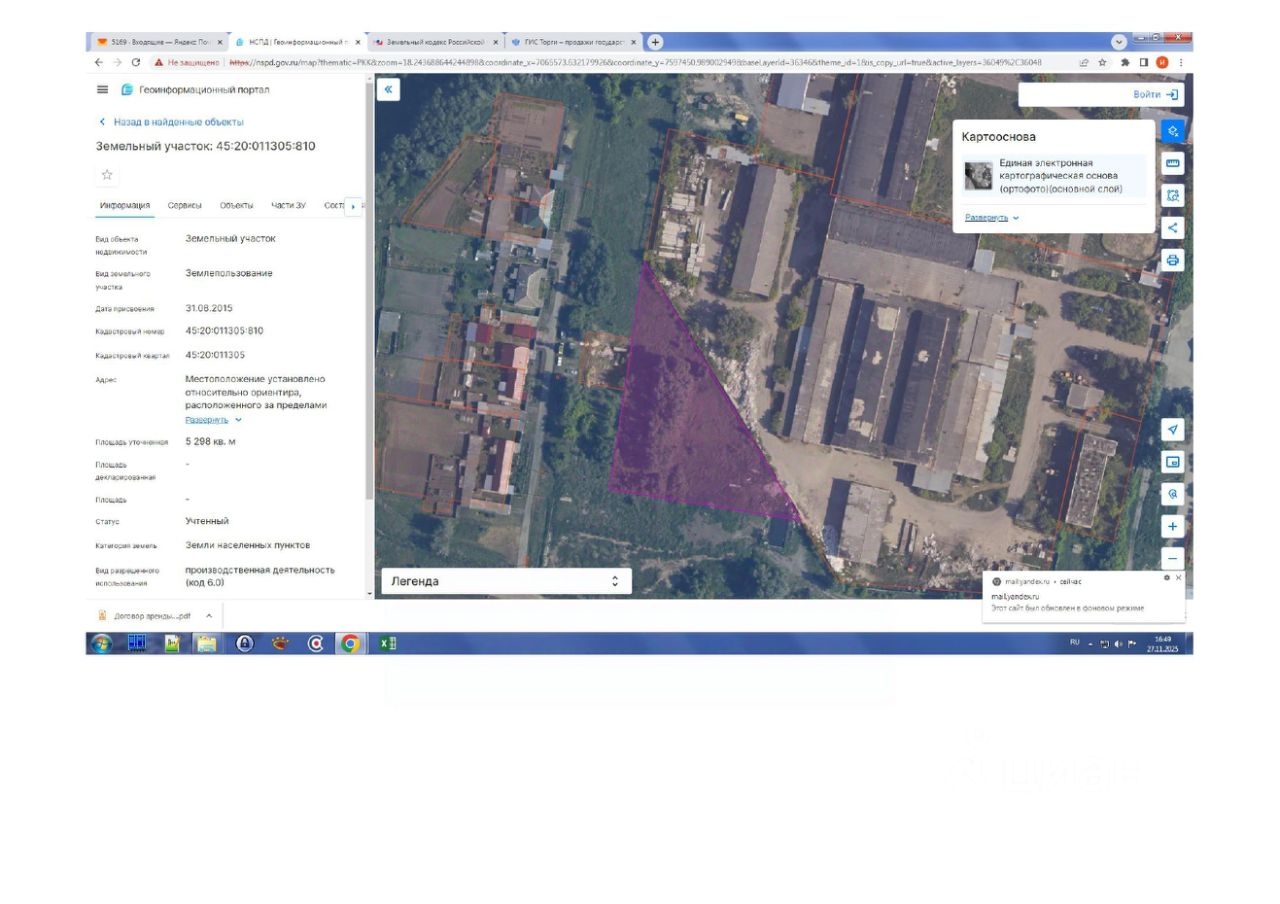Click the cadastral number 45:20:011305:810 value
This screenshot has width=1280, height=904.
point(224,331)
